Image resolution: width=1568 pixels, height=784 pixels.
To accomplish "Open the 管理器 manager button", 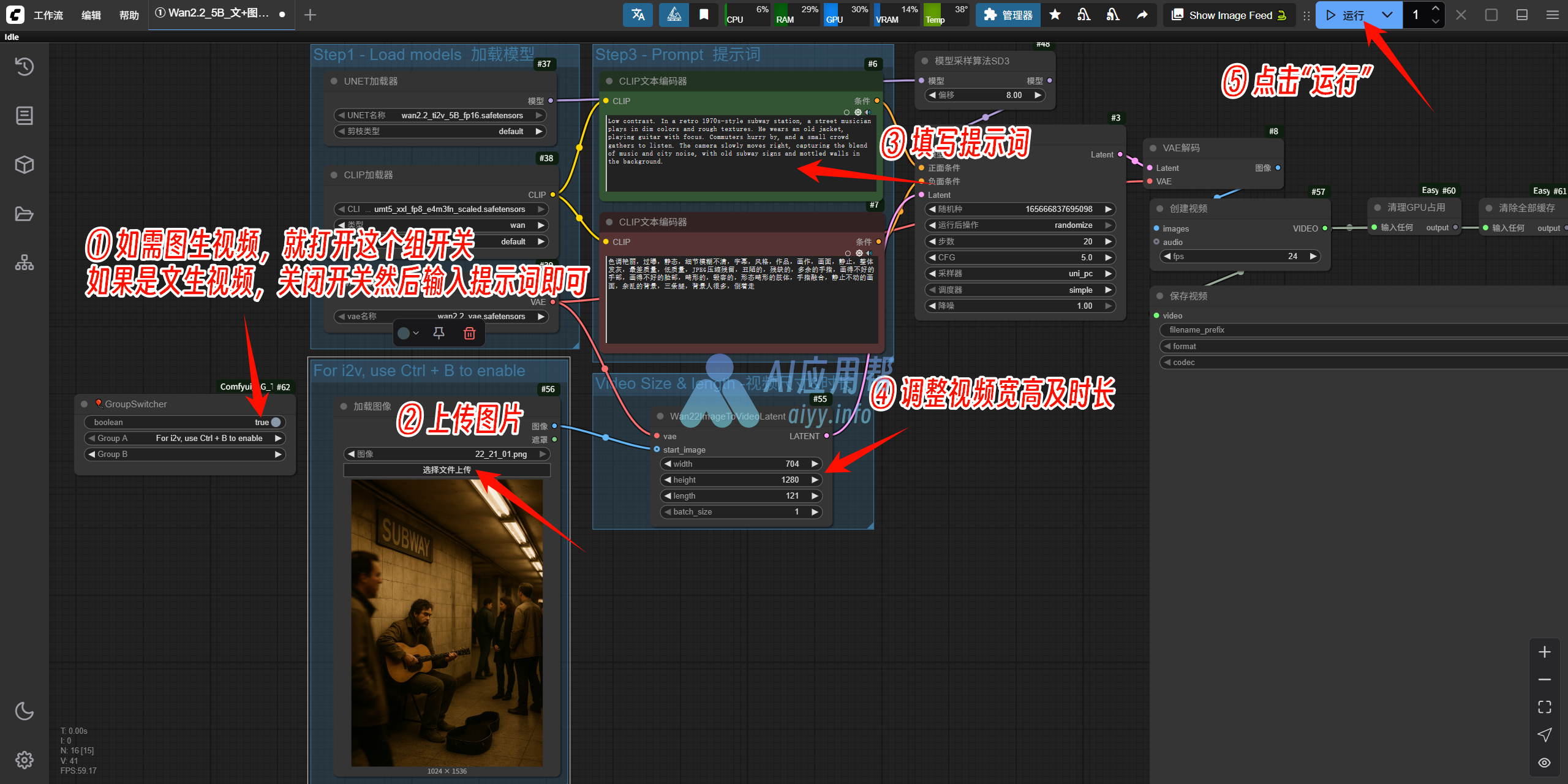I will 1008,15.
